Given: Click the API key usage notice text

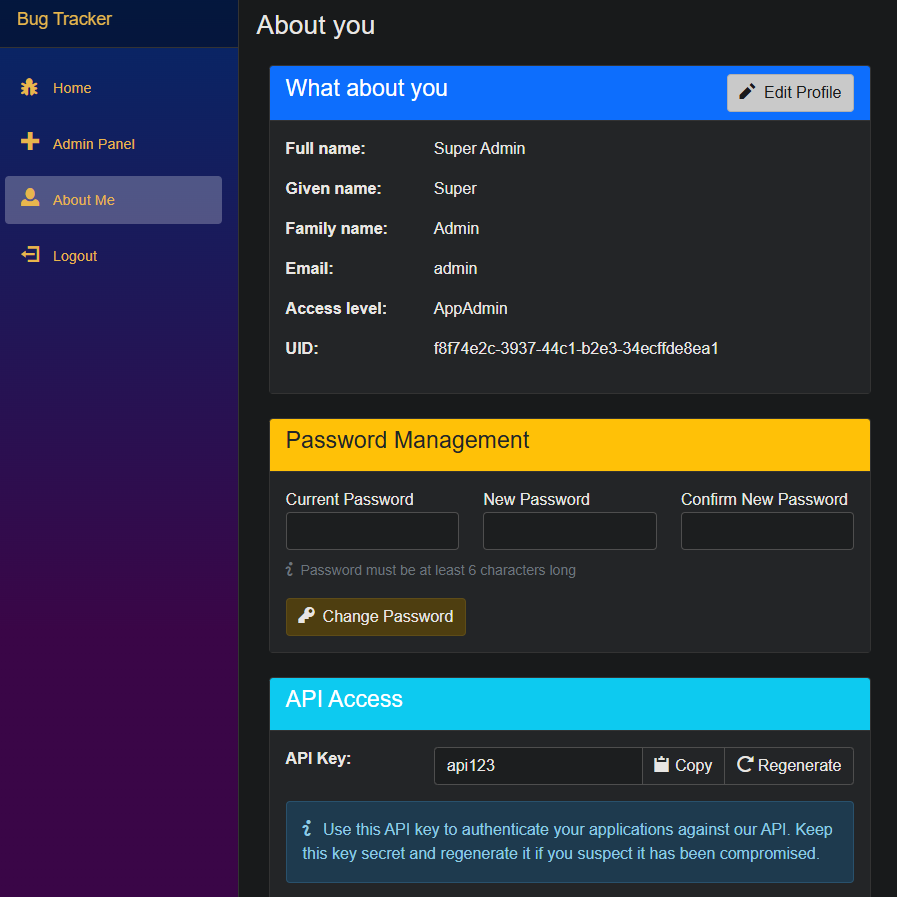Looking at the screenshot, I should point(567,842).
